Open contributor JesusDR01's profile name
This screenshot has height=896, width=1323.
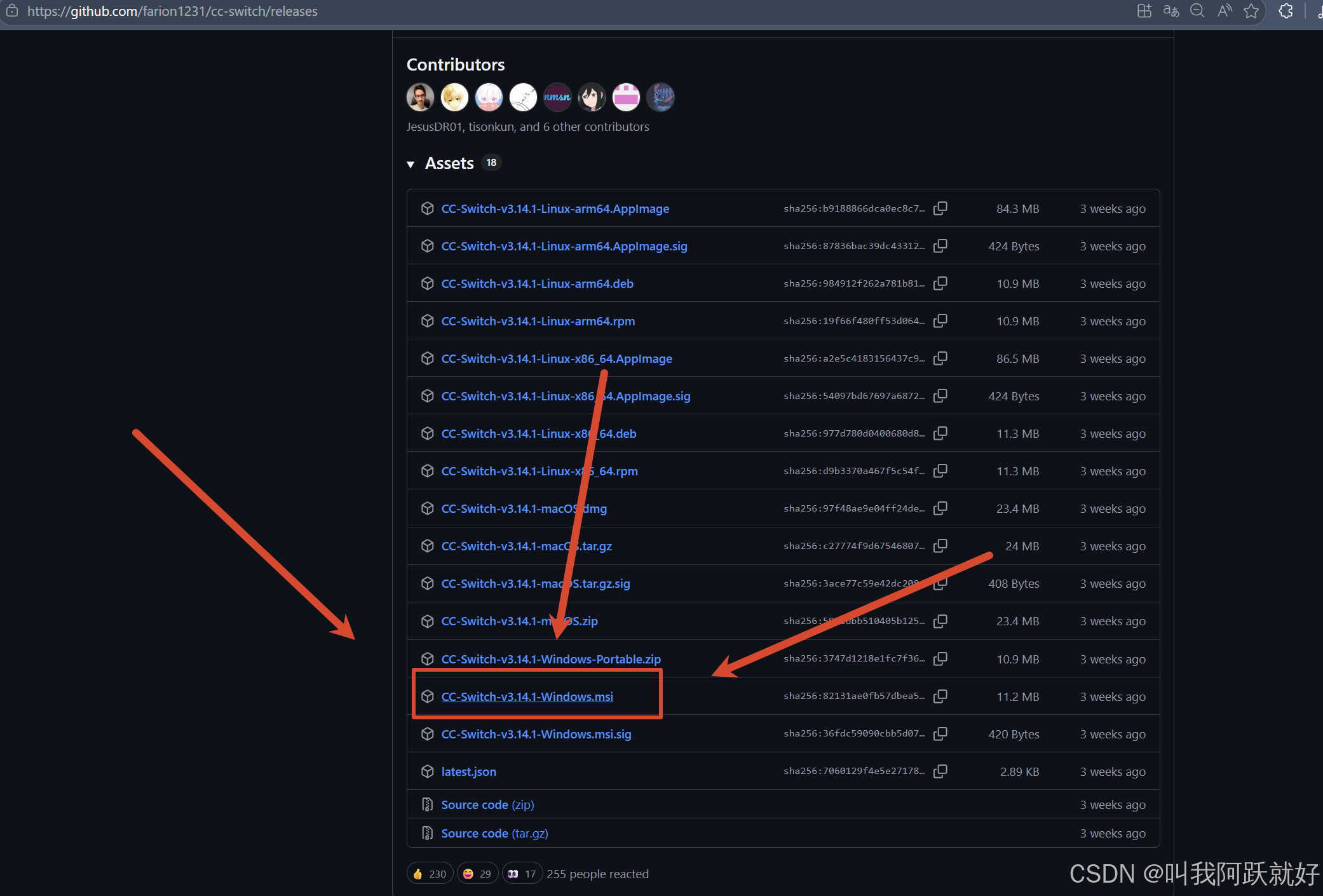pos(434,126)
